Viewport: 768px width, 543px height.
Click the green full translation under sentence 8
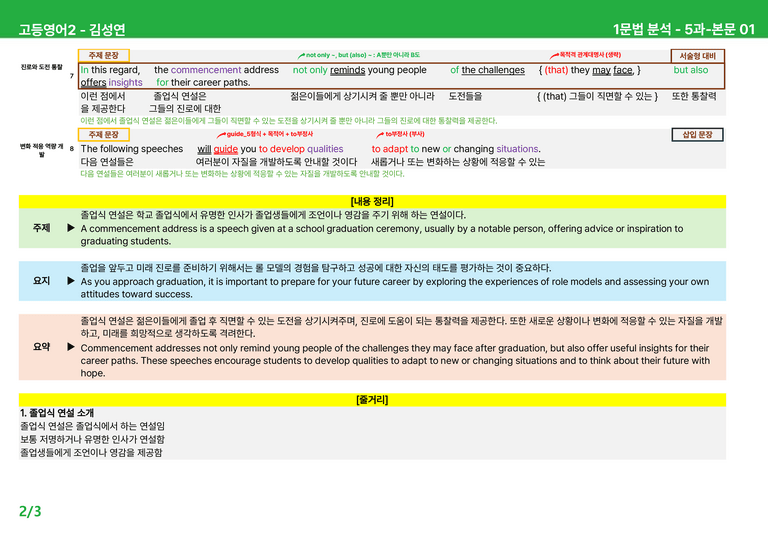click(242, 174)
